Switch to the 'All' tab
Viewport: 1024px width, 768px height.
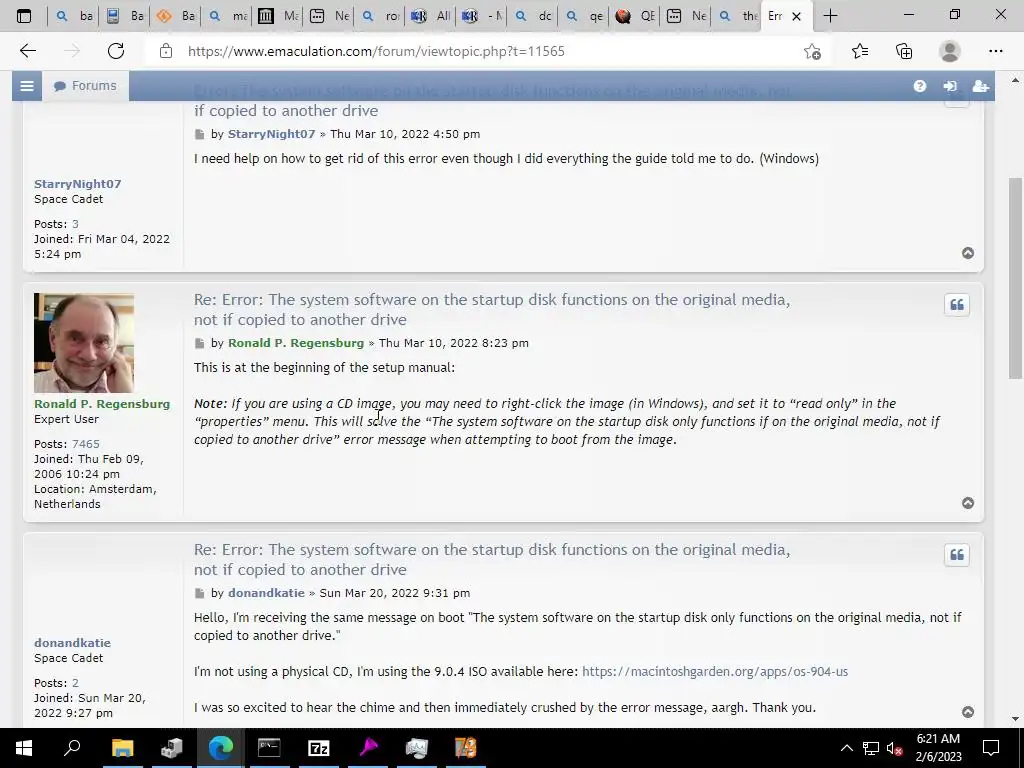(431, 16)
